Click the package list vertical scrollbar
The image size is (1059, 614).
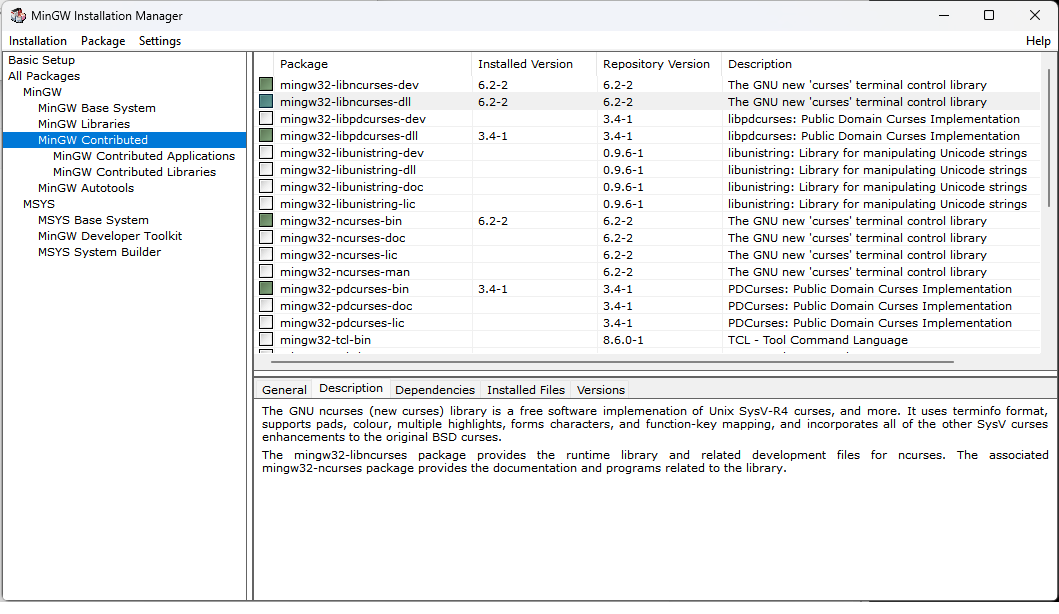1049,140
